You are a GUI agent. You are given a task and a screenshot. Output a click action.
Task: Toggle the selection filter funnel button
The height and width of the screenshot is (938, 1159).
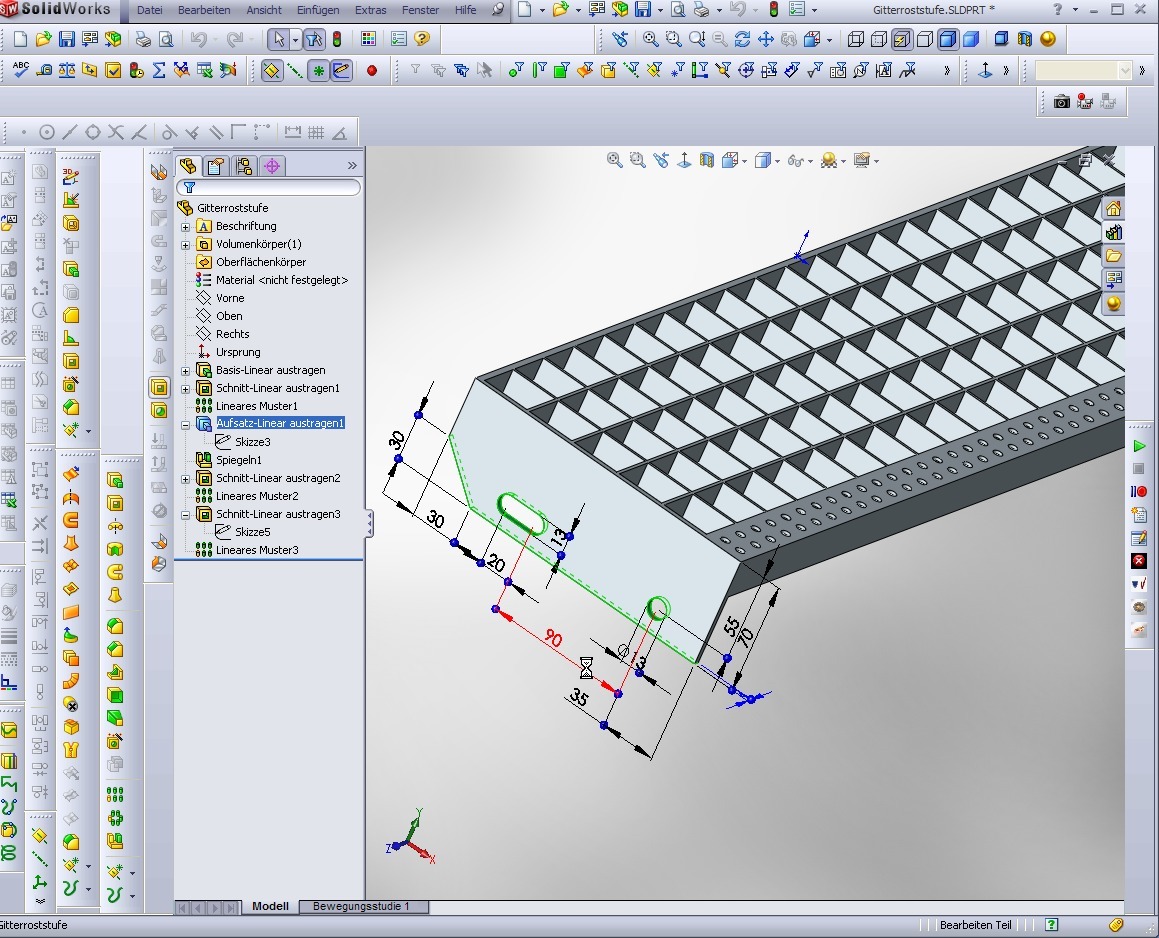click(x=314, y=39)
